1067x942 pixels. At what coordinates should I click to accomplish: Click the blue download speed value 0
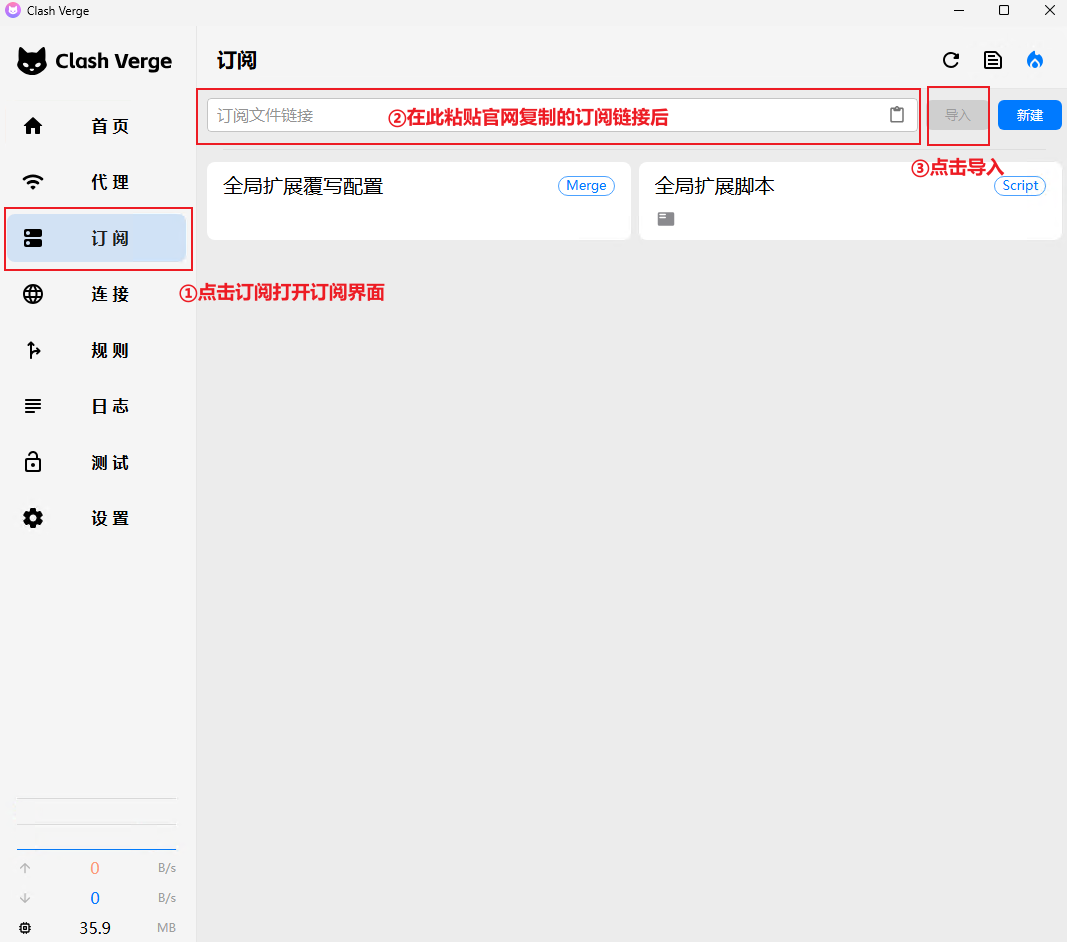click(95, 898)
